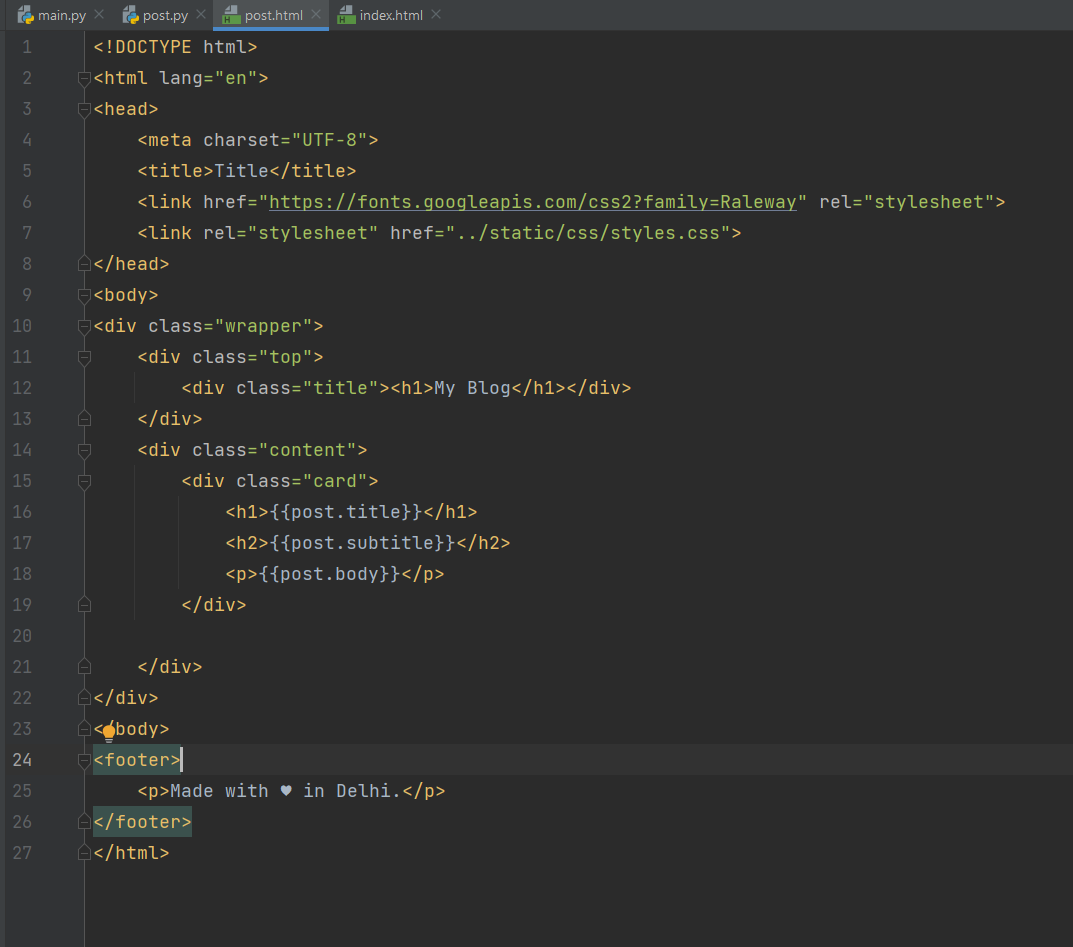The height and width of the screenshot is (947, 1073).
Task: Click line number 20 in the gutter
Action: pyautogui.click(x=22, y=636)
